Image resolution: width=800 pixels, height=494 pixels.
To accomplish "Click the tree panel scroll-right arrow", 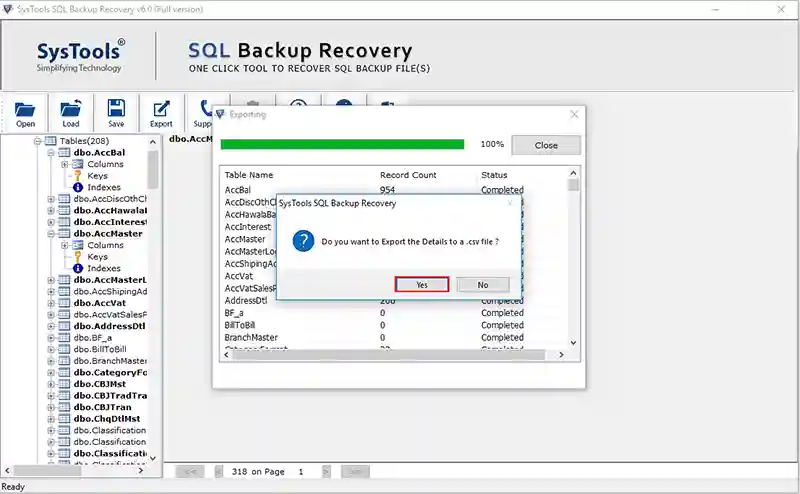I will click(x=141, y=471).
